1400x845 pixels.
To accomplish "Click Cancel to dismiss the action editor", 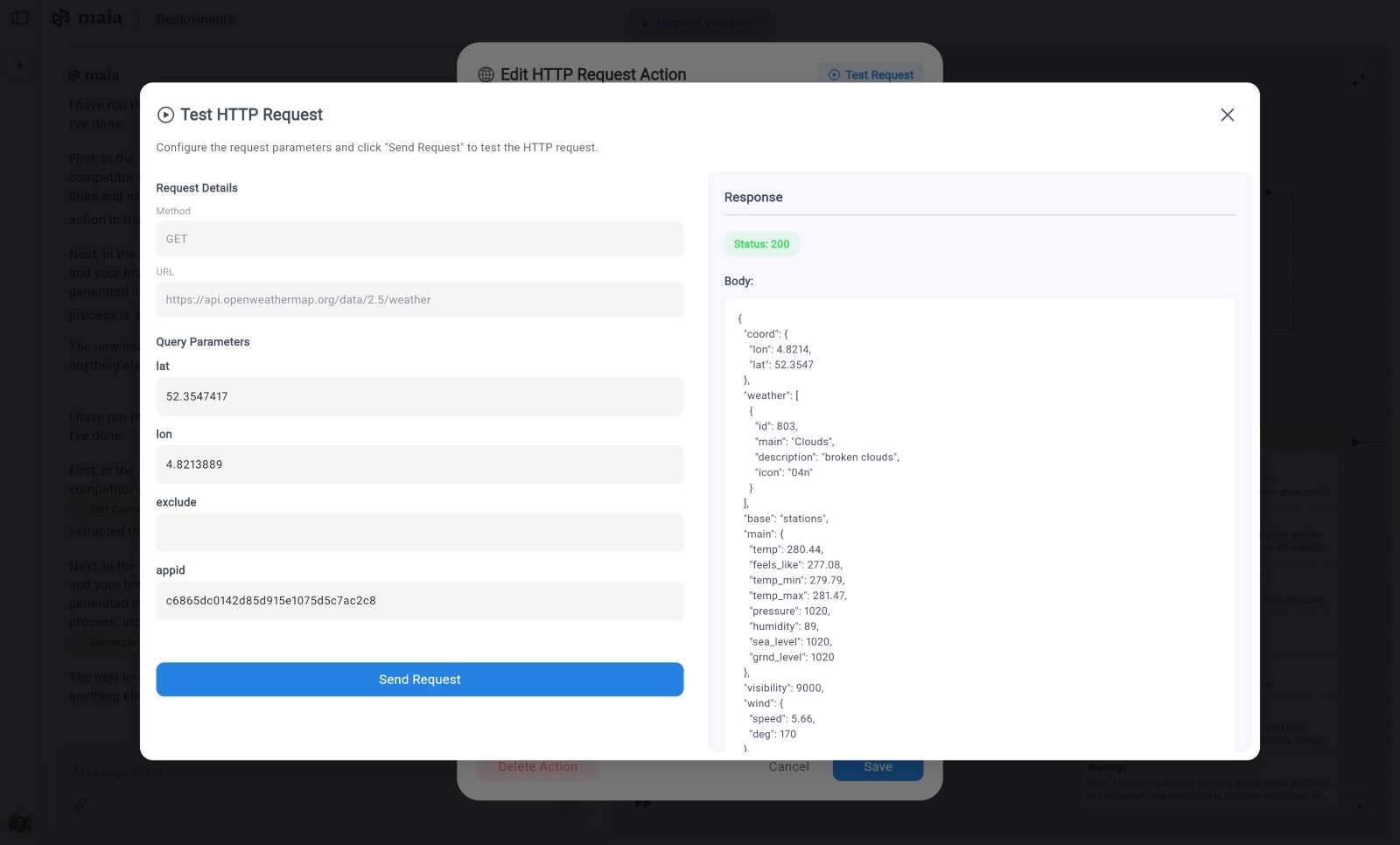I will click(x=787, y=766).
